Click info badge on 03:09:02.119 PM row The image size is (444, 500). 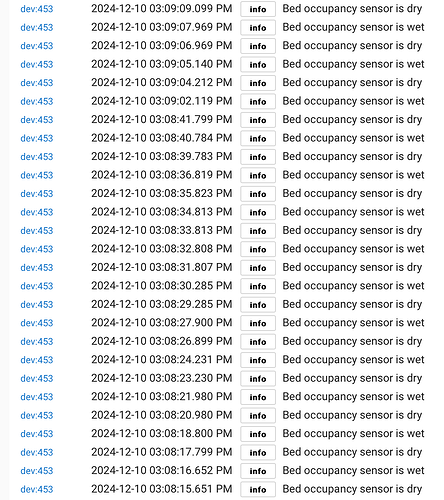pyautogui.click(x=258, y=101)
